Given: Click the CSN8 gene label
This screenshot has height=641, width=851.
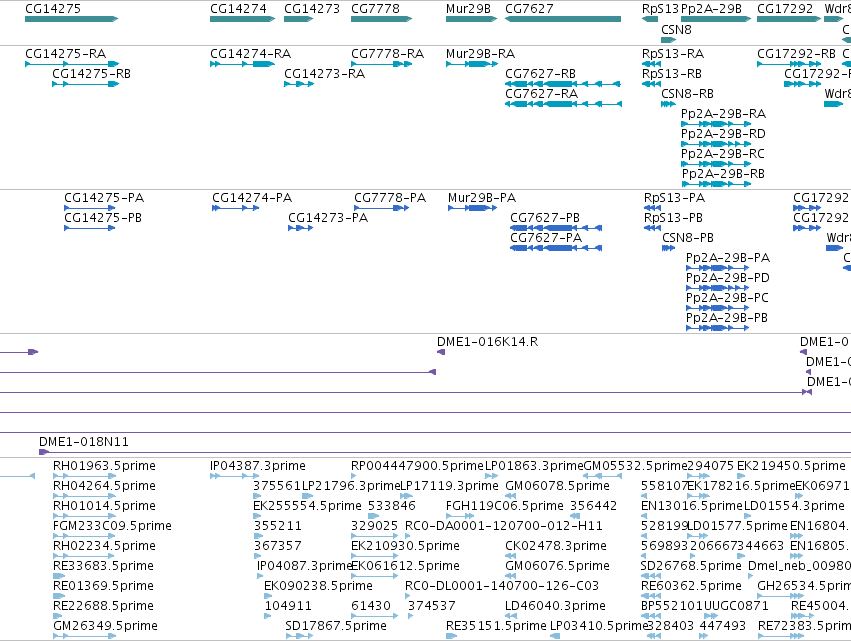Looking at the screenshot, I should 676,29.
